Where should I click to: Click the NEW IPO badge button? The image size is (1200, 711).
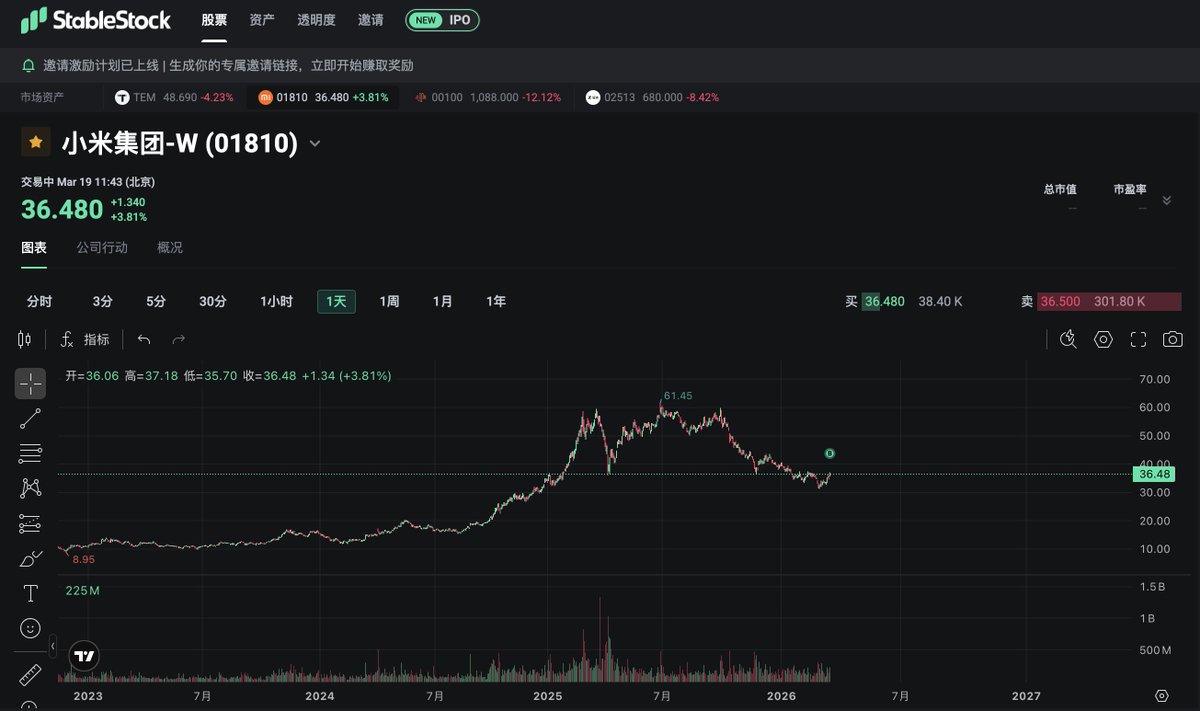pos(442,20)
